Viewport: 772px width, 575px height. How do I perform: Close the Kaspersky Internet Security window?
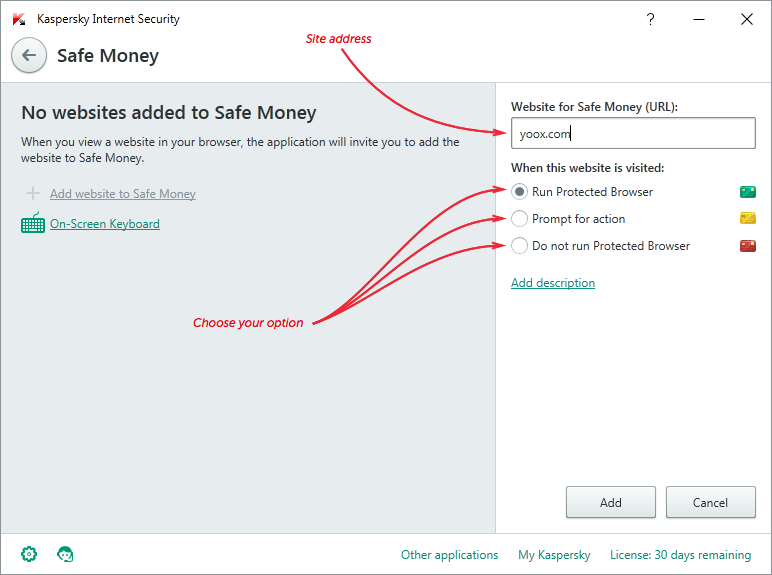tap(747, 19)
